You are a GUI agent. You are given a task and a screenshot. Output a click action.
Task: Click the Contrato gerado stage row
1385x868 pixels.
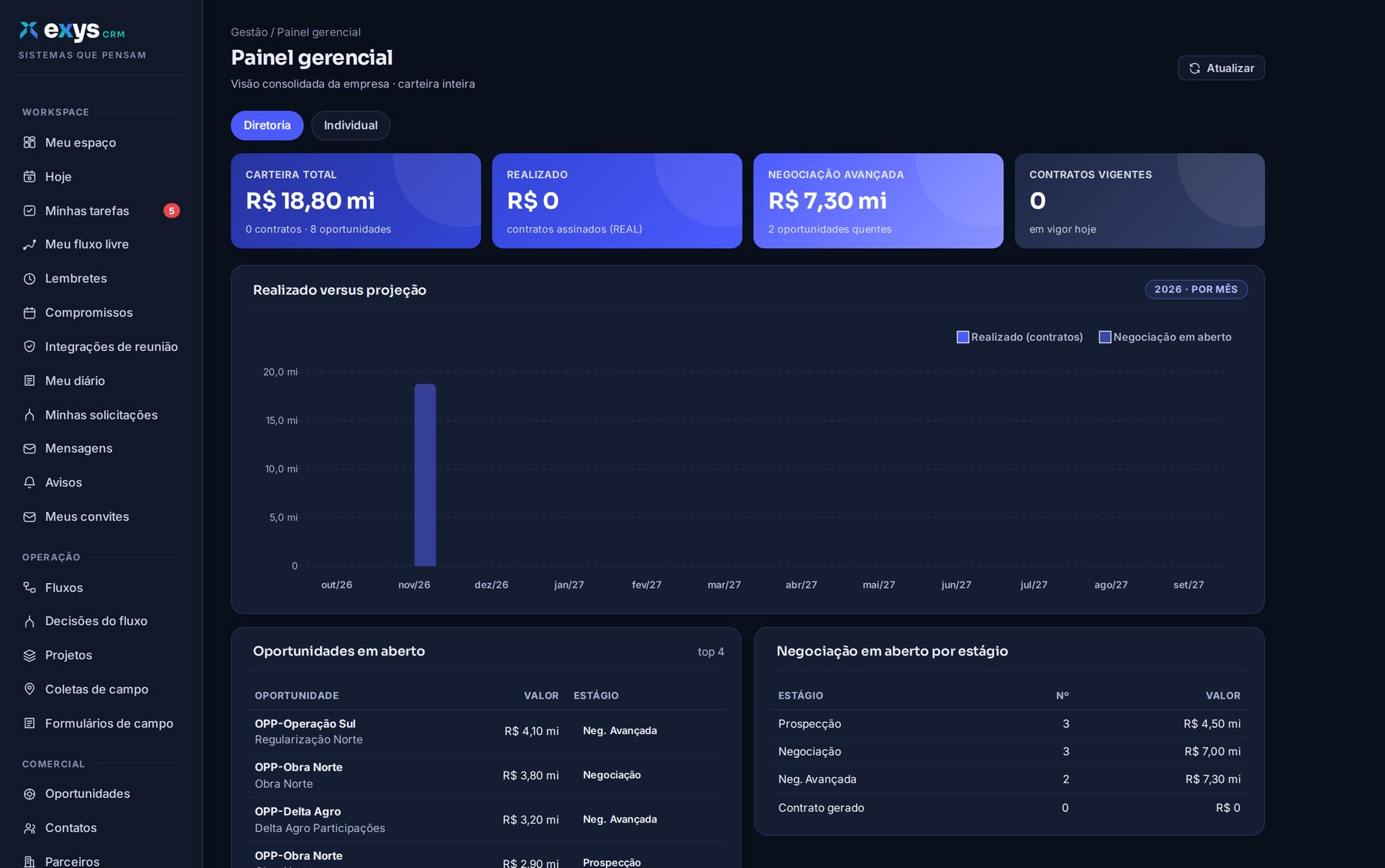click(1010, 808)
